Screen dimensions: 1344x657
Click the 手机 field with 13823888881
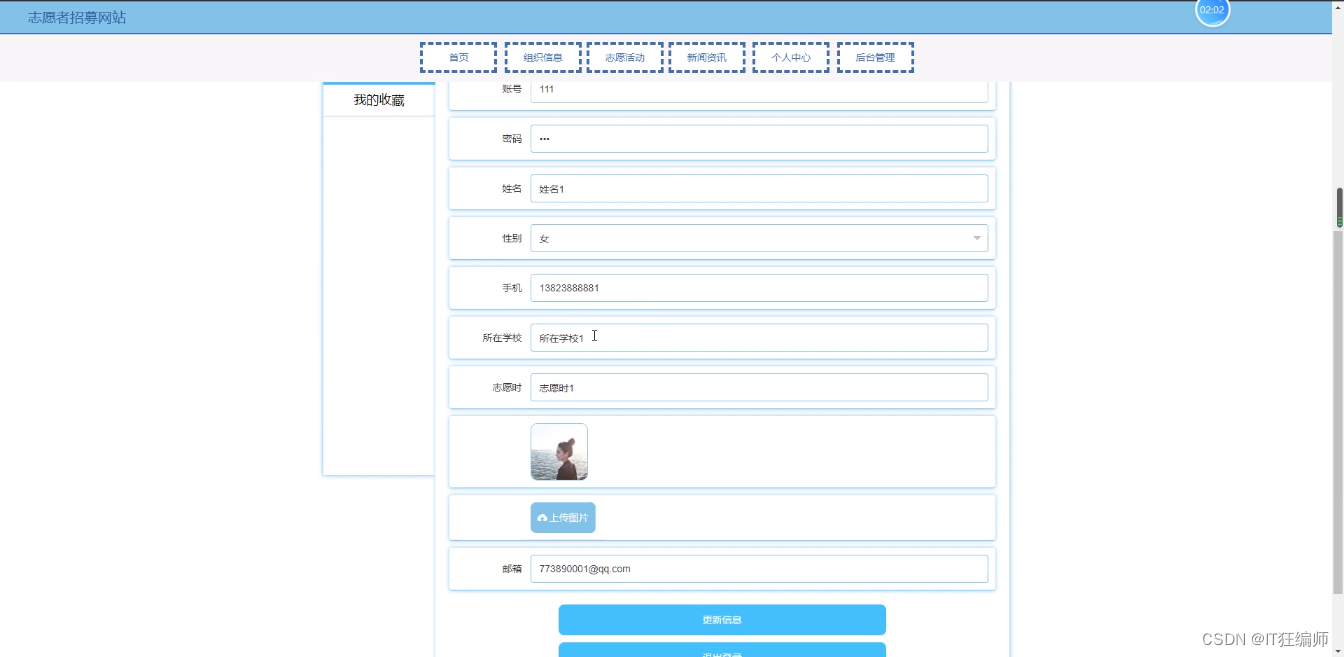click(x=759, y=288)
